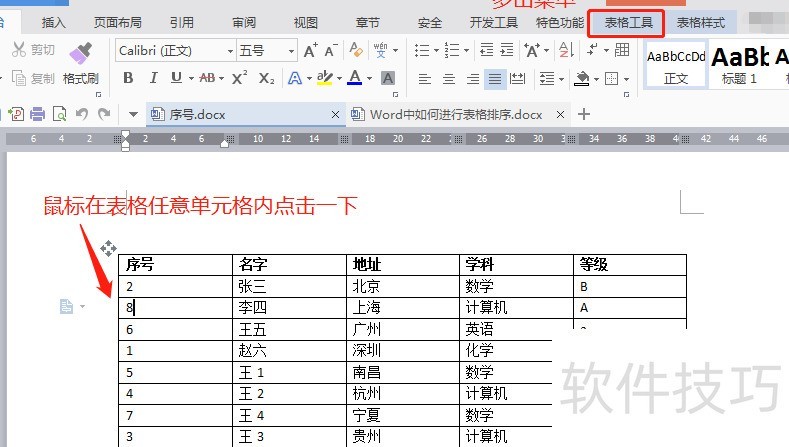
Task: Toggle character shading A icon
Action: (387, 78)
